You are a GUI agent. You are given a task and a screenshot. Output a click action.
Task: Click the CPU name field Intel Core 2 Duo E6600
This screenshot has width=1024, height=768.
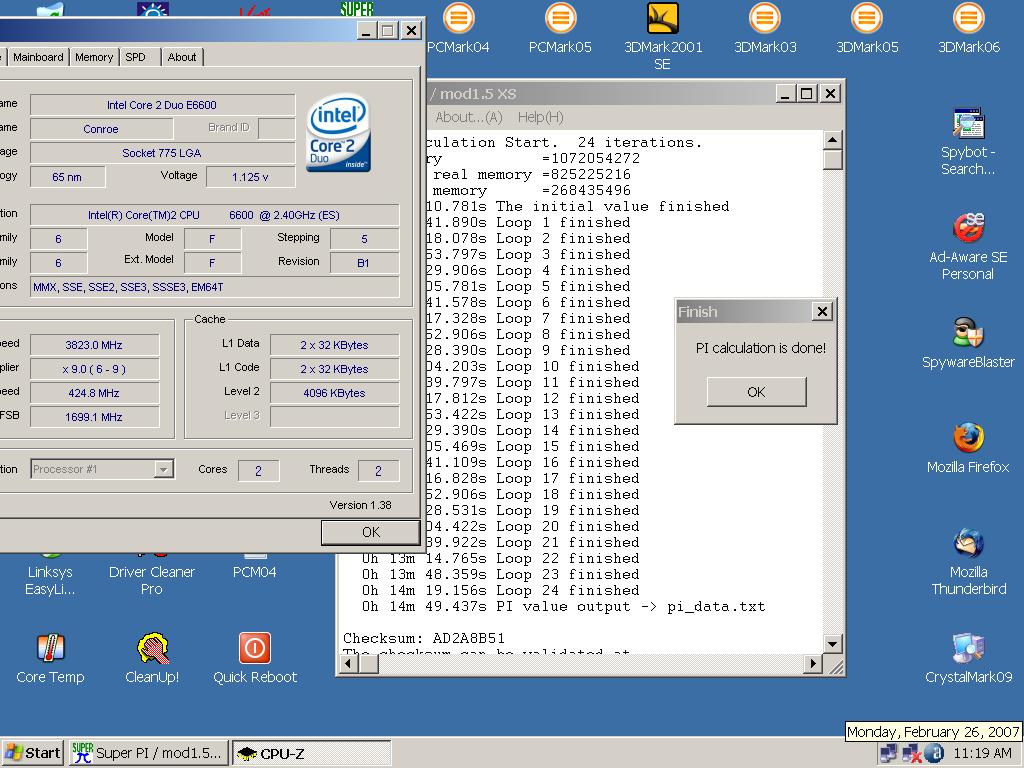coord(162,105)
